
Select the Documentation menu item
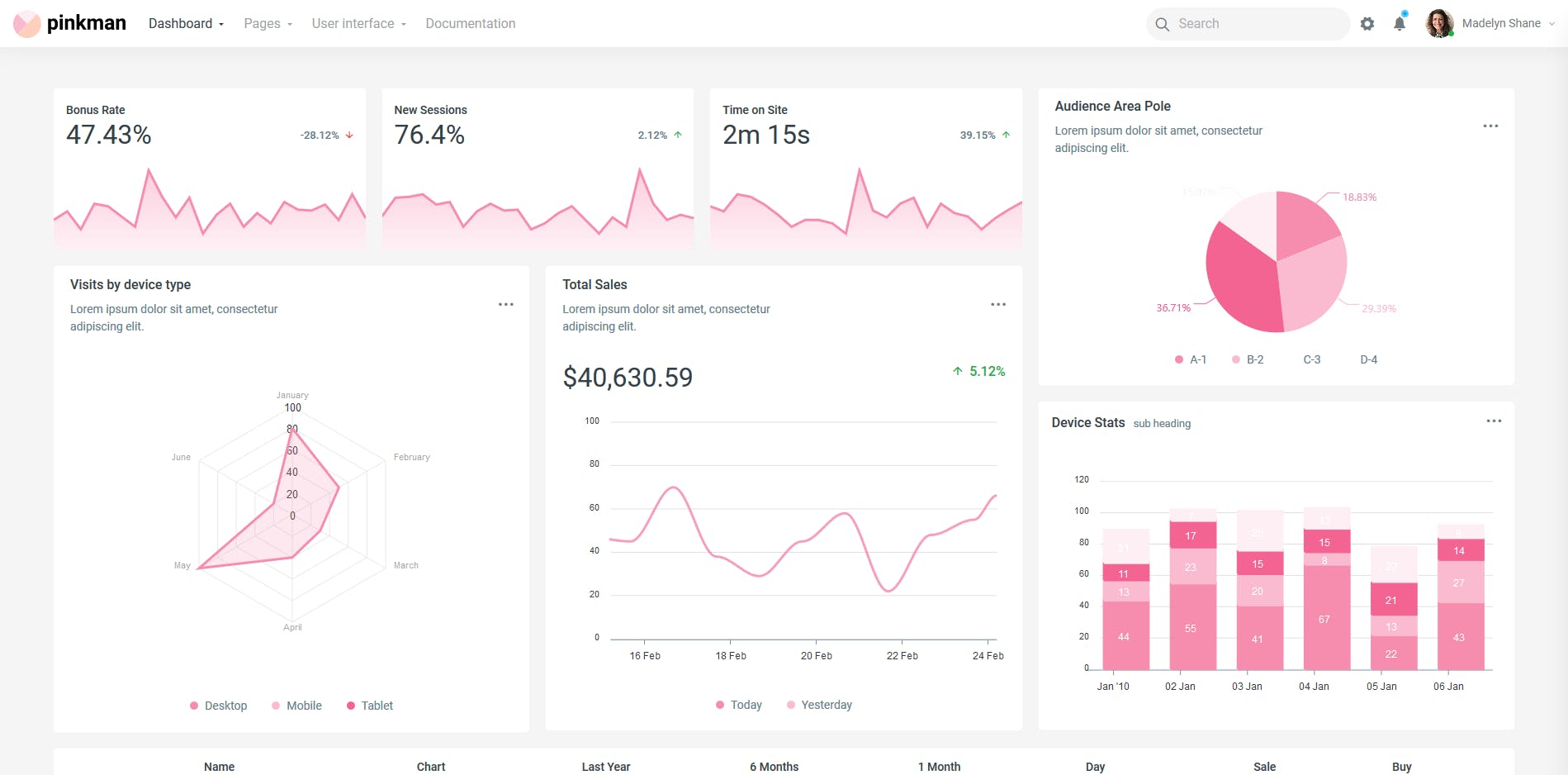click(471, 23)
